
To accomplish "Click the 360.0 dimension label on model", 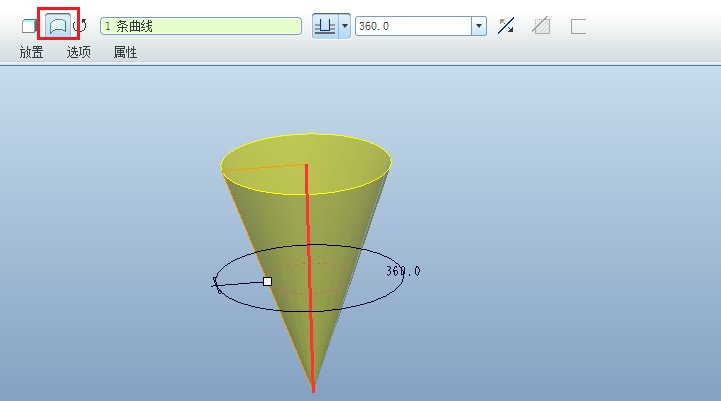I will coord(403,271).
